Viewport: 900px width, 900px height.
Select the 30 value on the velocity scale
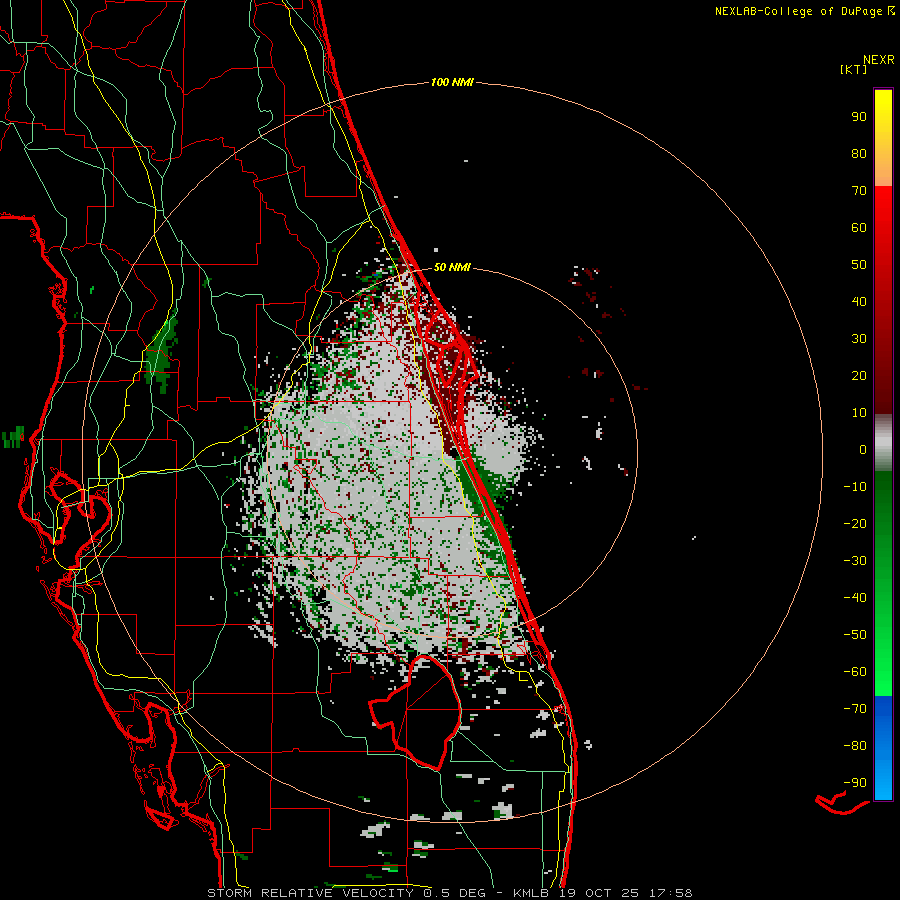click(x=859, y=339)
